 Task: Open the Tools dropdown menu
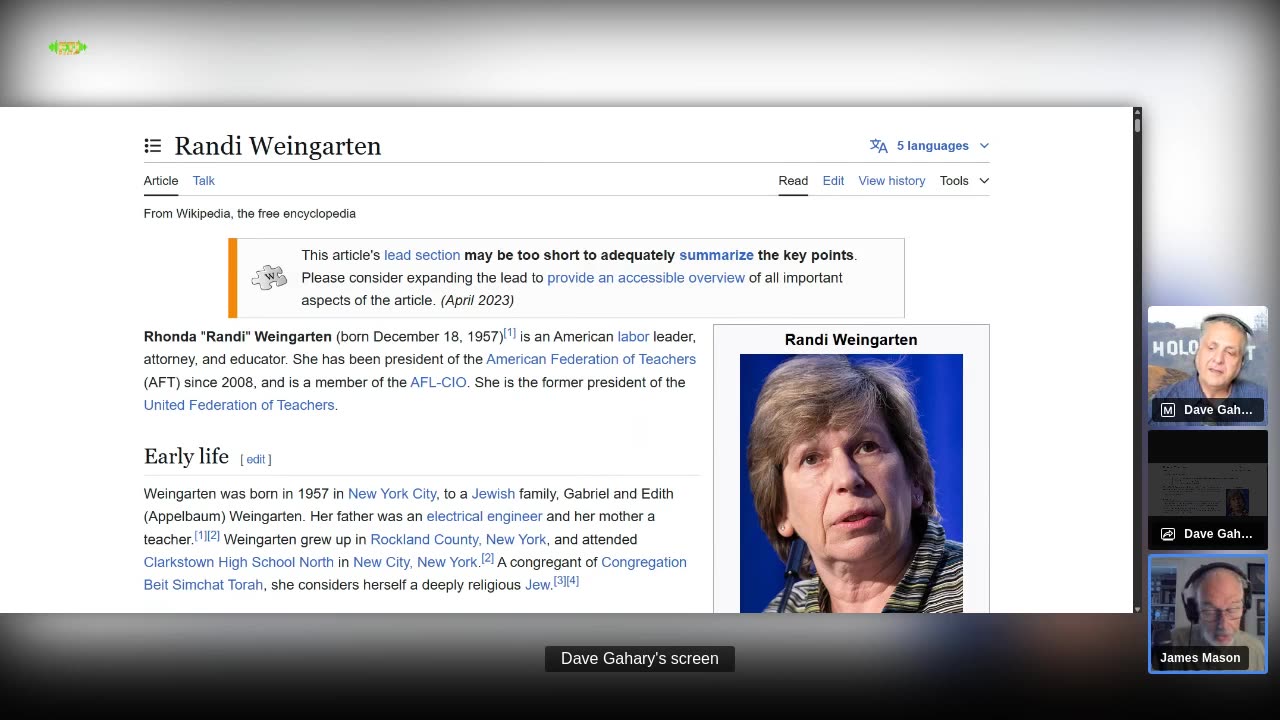tap(964, 181)
